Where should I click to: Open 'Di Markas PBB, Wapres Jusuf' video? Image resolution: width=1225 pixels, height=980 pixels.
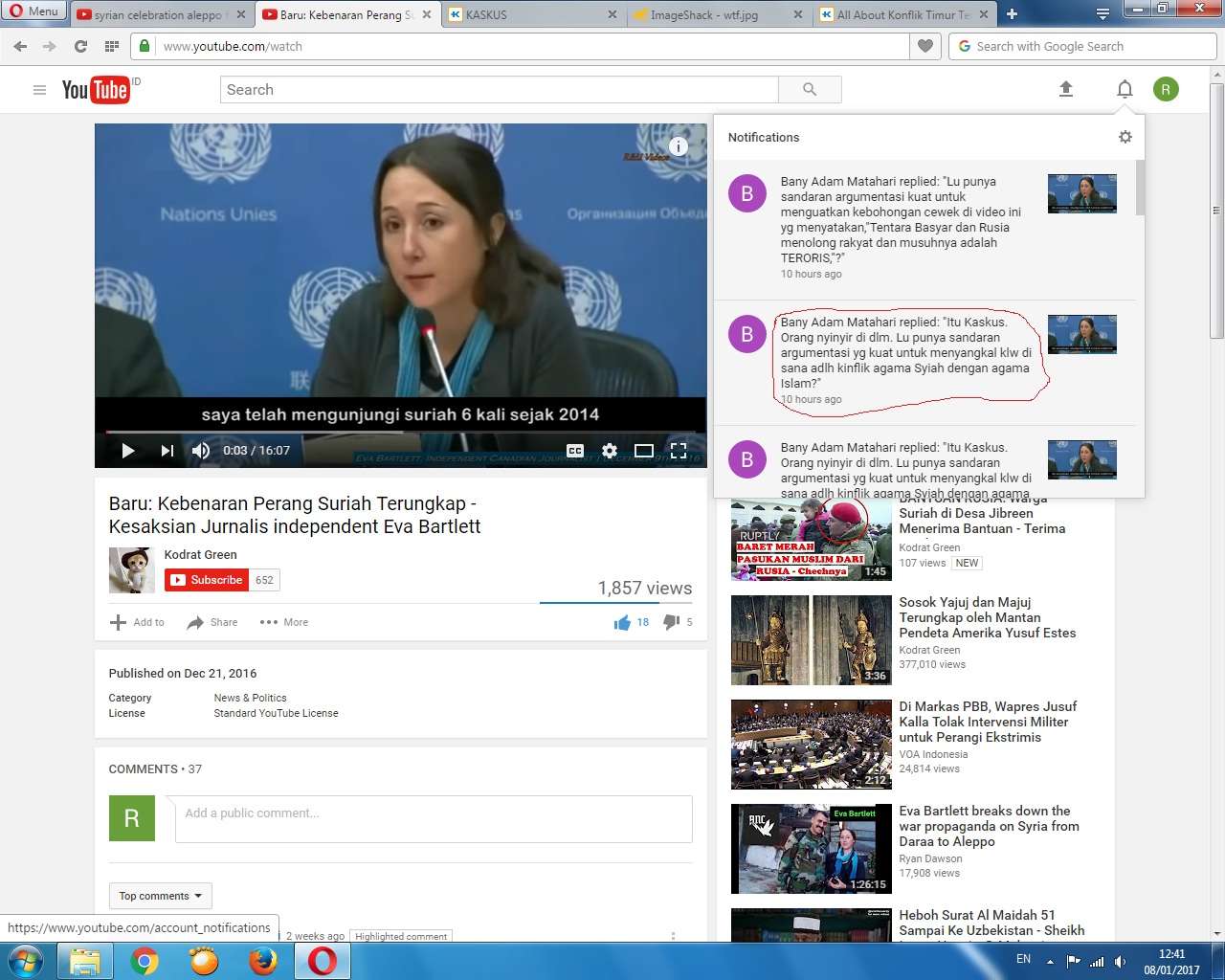tap(988, 722)
